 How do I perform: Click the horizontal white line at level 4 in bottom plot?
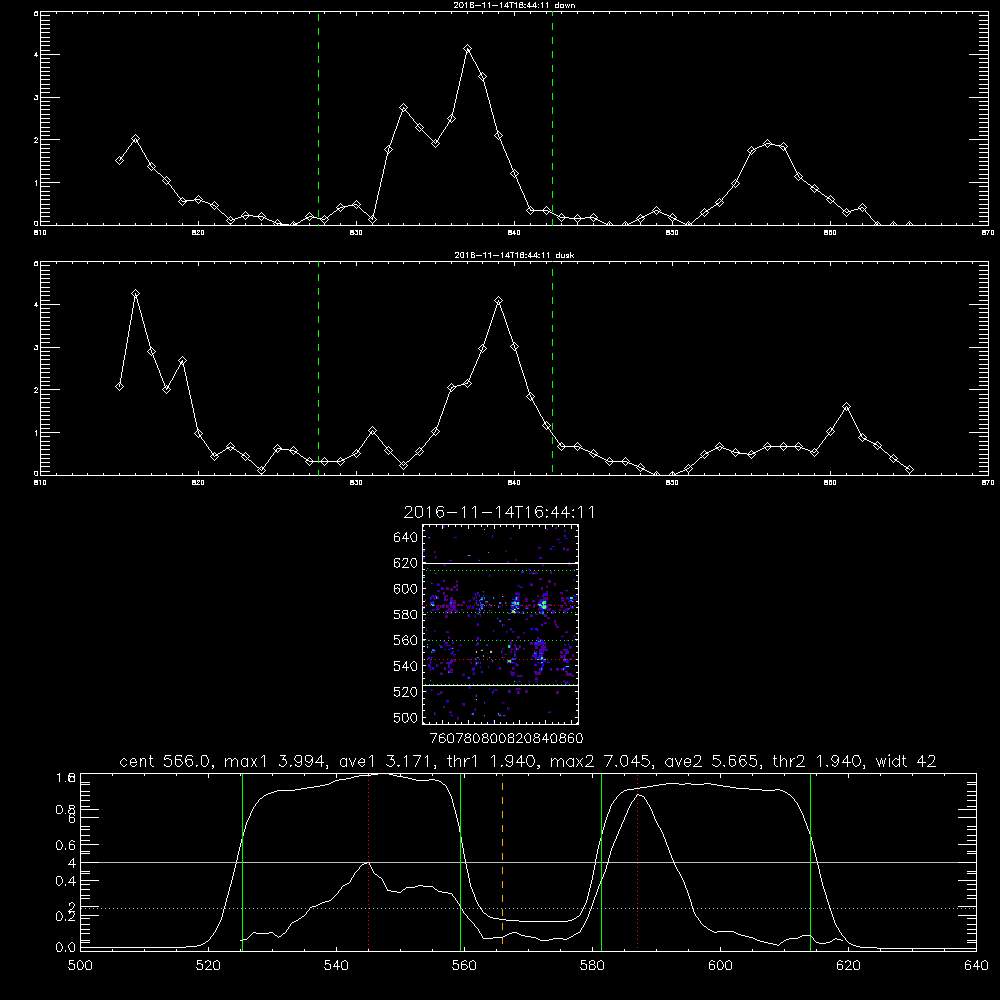click(528, 862)
